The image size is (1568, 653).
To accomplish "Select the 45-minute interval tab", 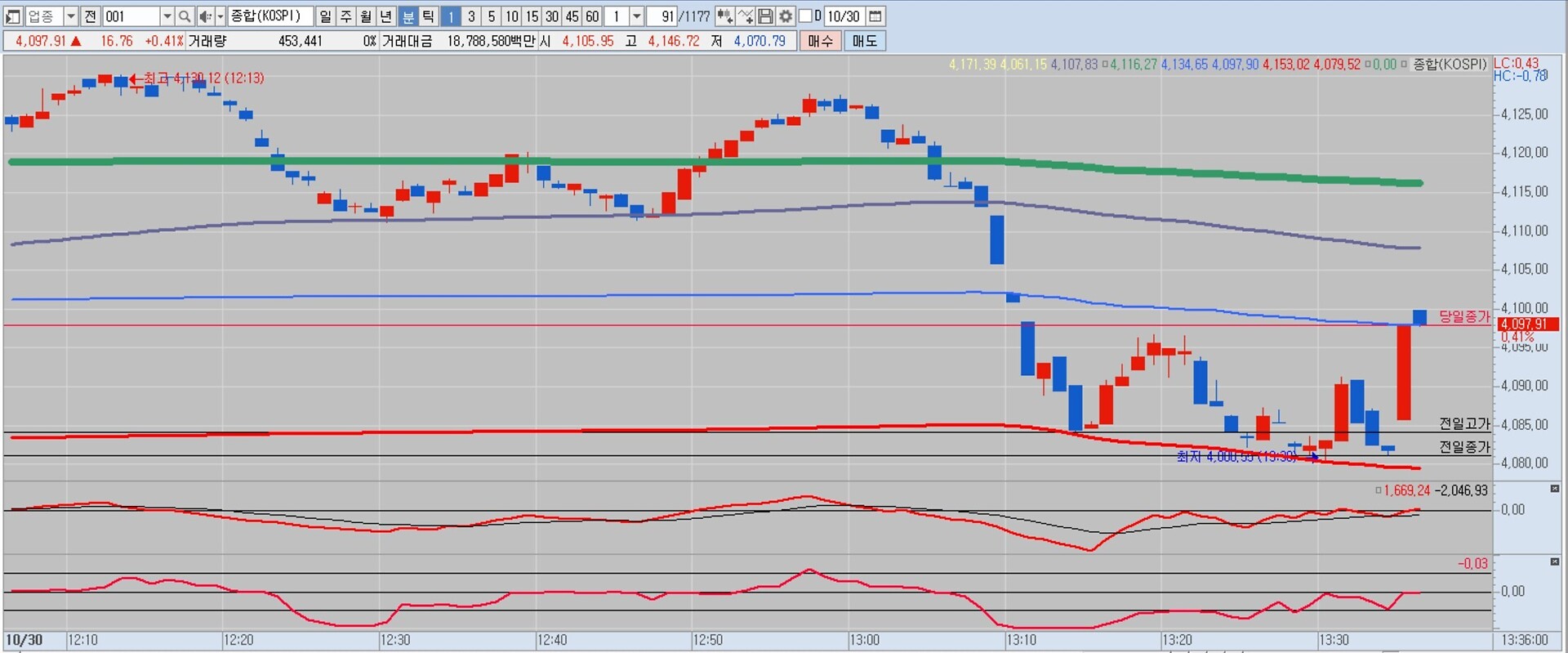I will (572, 16).
